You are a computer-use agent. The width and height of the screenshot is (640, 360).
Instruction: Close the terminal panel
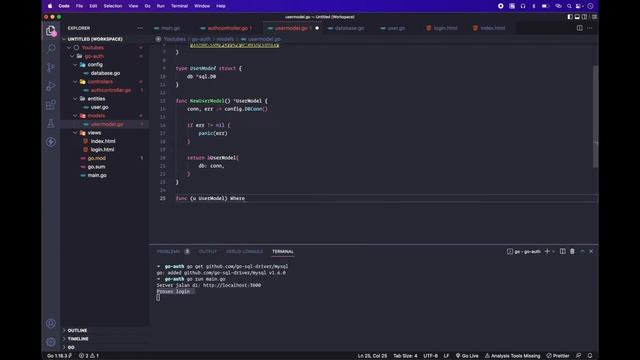591,251
